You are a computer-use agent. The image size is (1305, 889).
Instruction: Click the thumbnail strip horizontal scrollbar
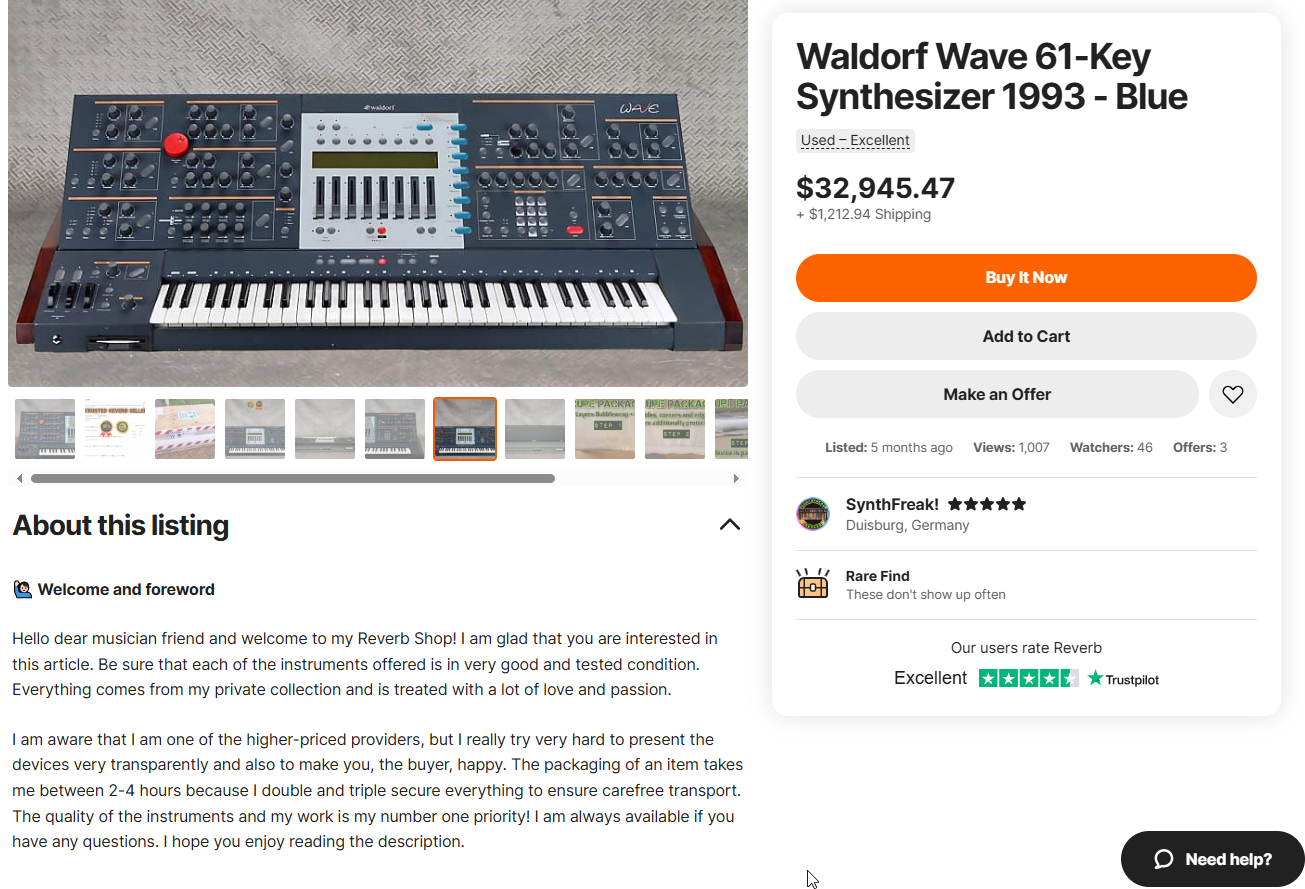[293, 479]
